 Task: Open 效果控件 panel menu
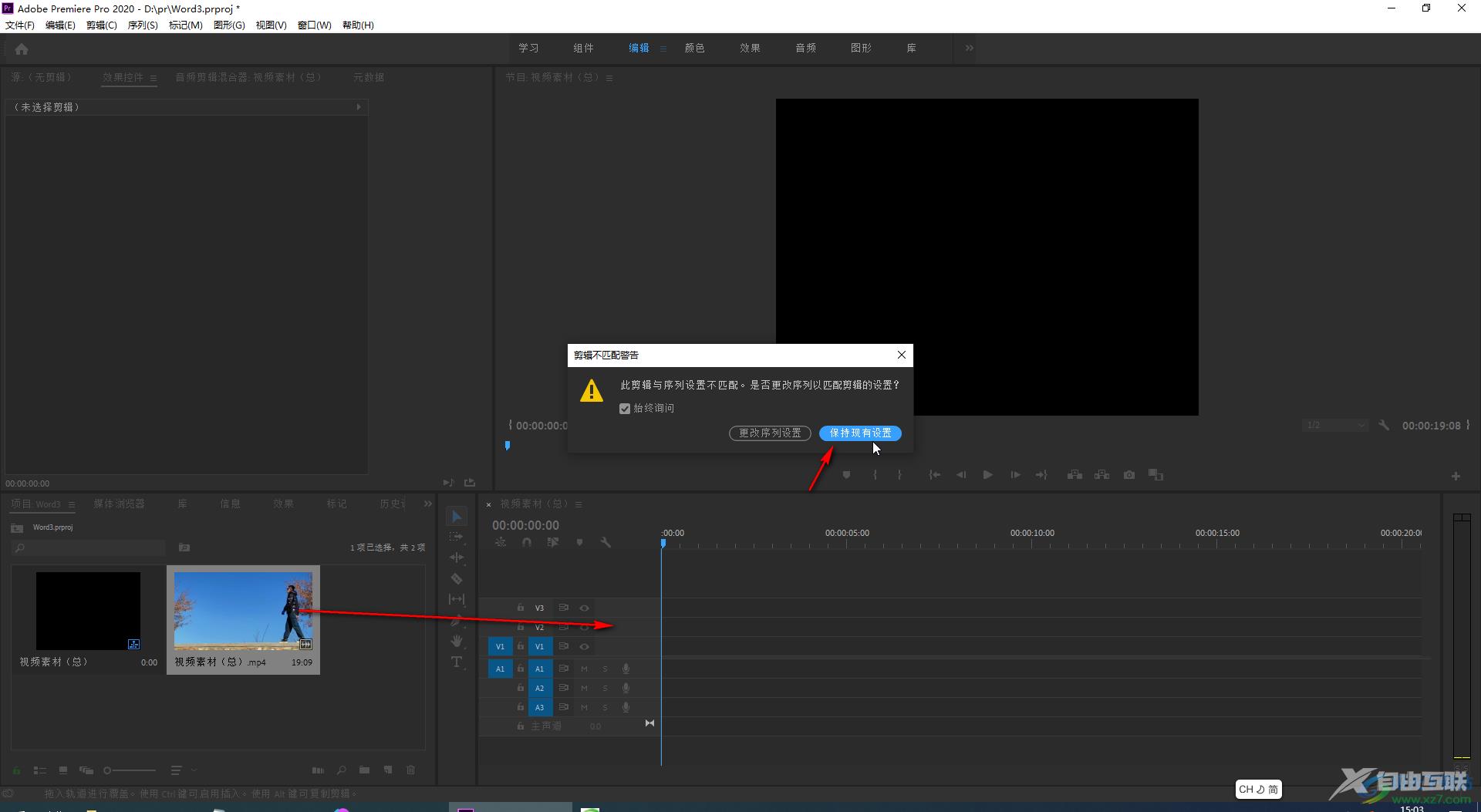(x=153, y=78)
